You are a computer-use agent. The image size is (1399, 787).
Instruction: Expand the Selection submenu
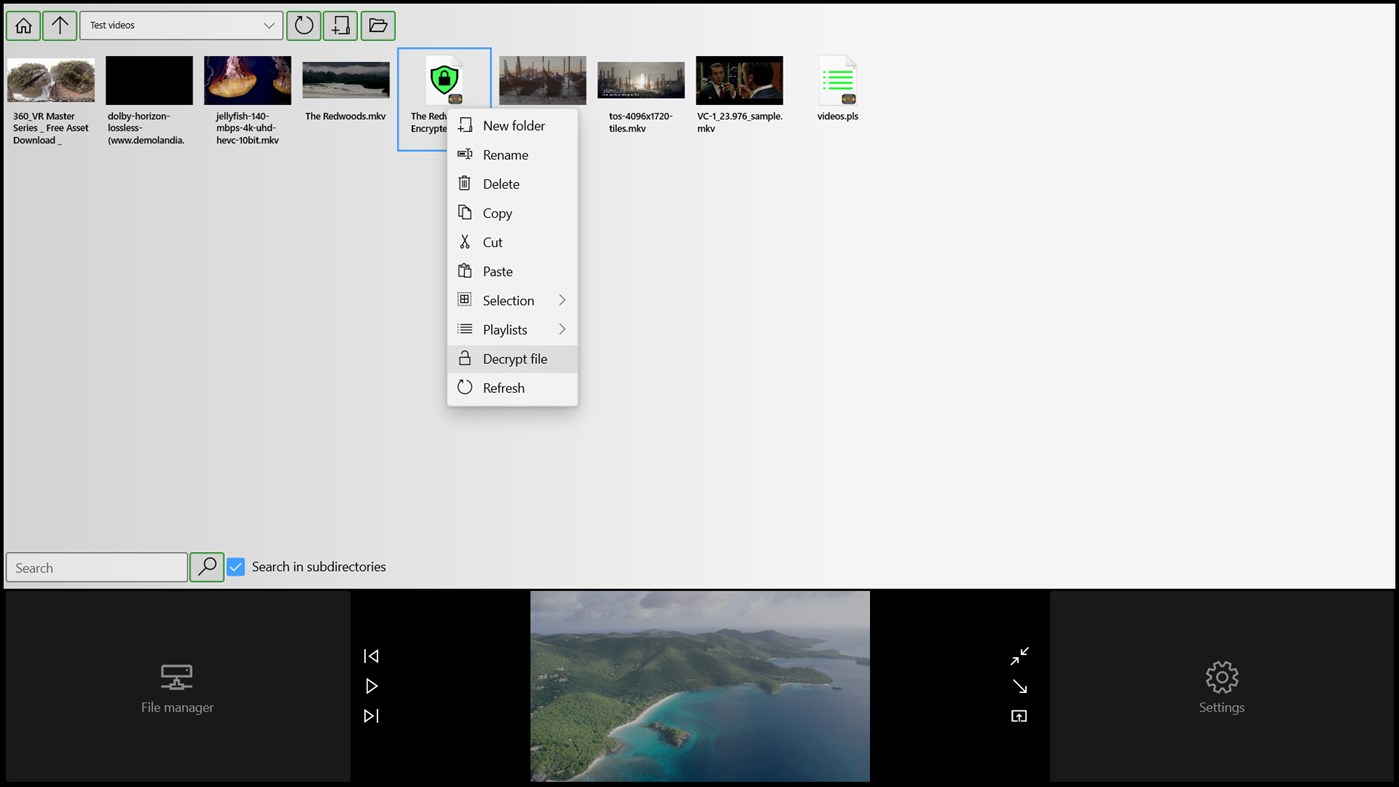(x=509, y=300)
